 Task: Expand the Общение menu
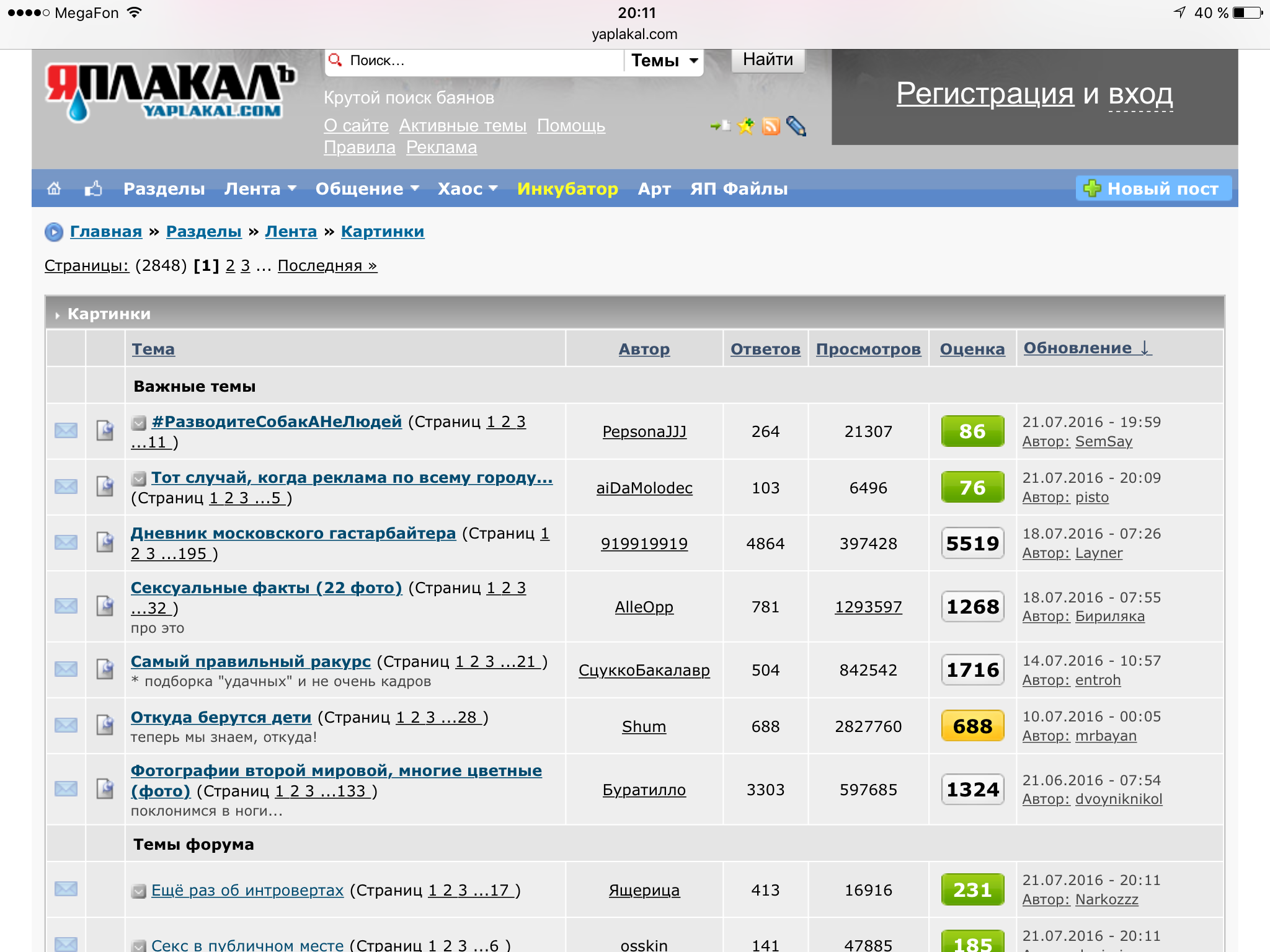(367, 188)
